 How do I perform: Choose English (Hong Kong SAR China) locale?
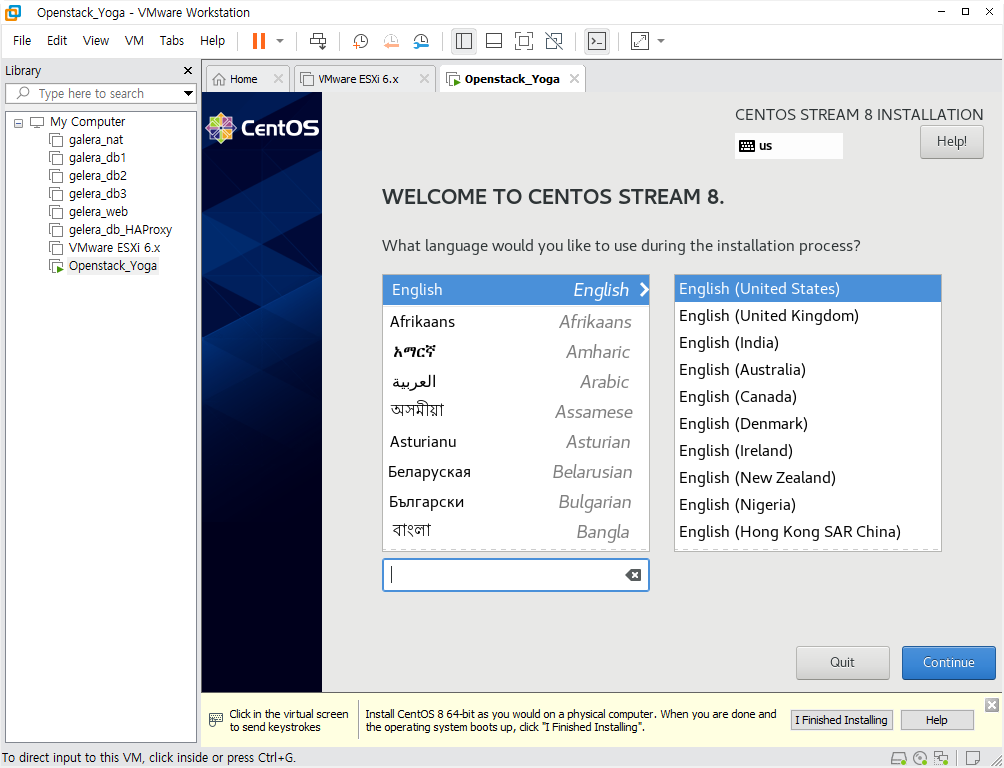tap(807, 532)
